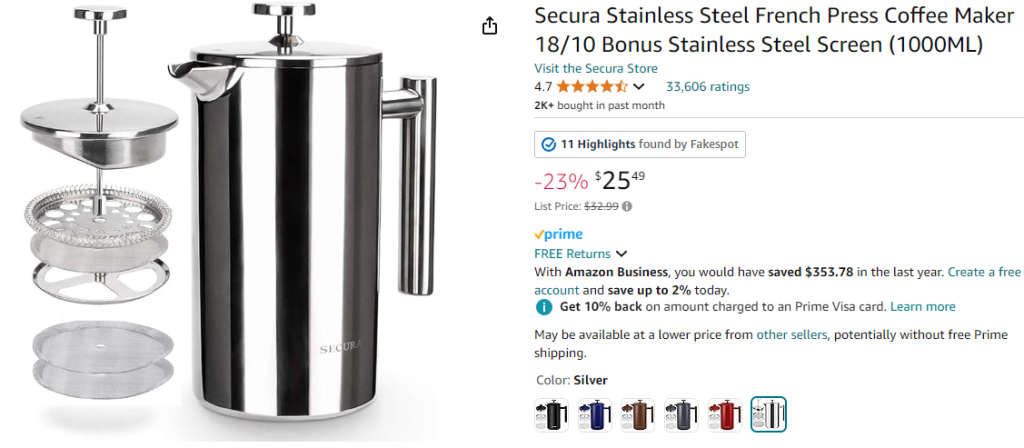Expand the FREE Returns dropdown
Screen dimensions: 1024x448
(621, 254)
